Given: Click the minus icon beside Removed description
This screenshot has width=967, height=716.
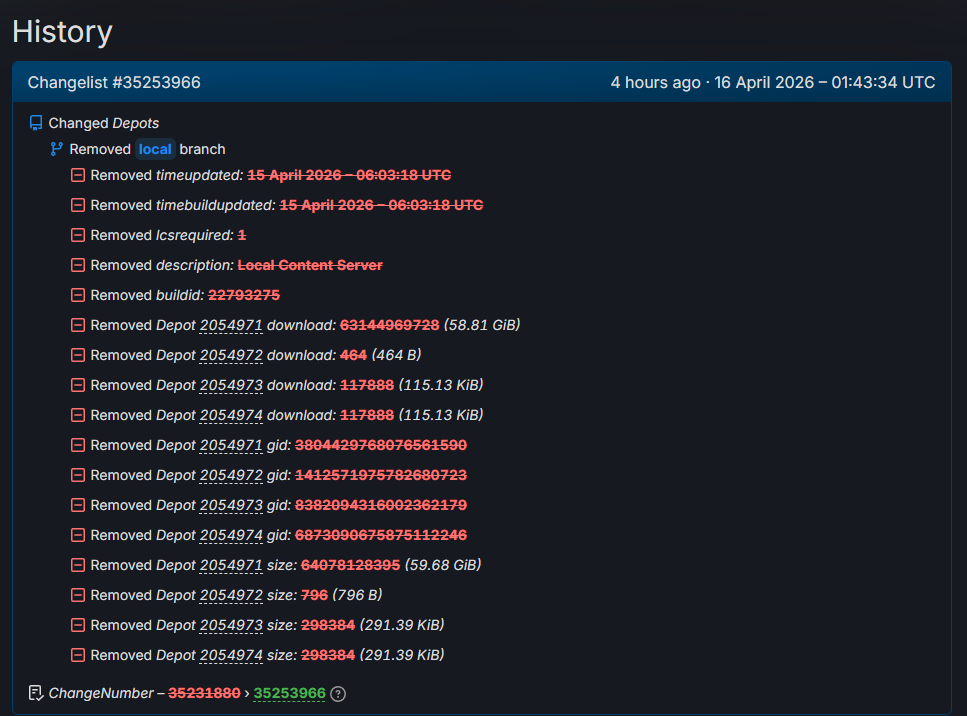Looking at the screenshot, I should (x=78, y=265).
